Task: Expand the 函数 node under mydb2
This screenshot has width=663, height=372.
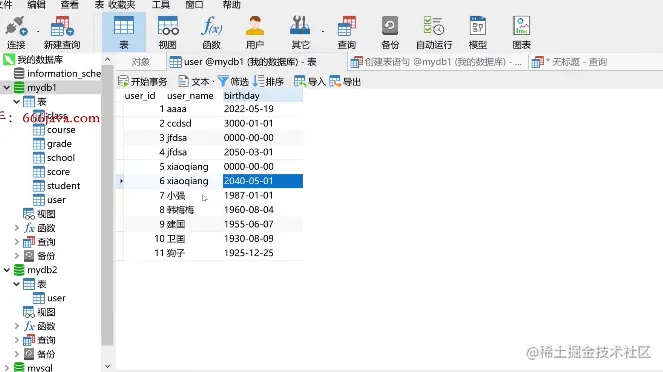Action: click(x=16, y=326)
